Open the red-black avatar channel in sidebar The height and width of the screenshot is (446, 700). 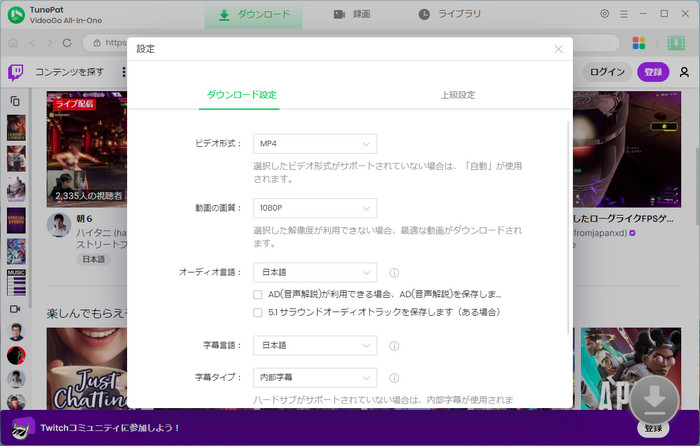[x=16, y=355]
